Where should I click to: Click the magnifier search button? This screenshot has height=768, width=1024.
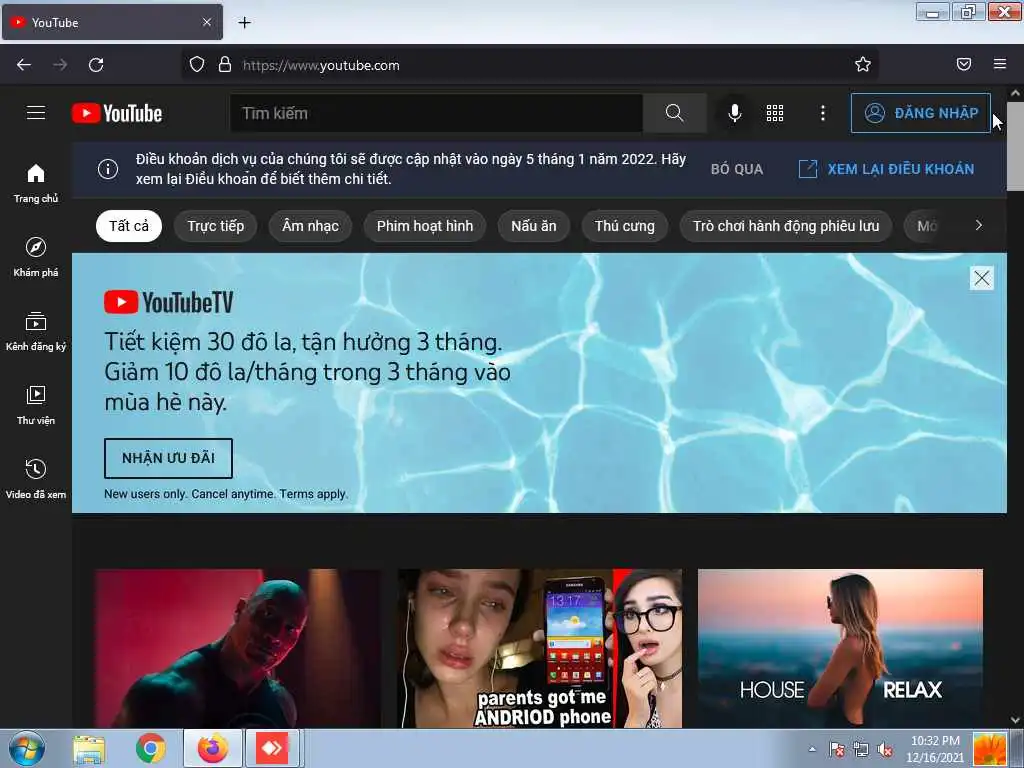675,113
